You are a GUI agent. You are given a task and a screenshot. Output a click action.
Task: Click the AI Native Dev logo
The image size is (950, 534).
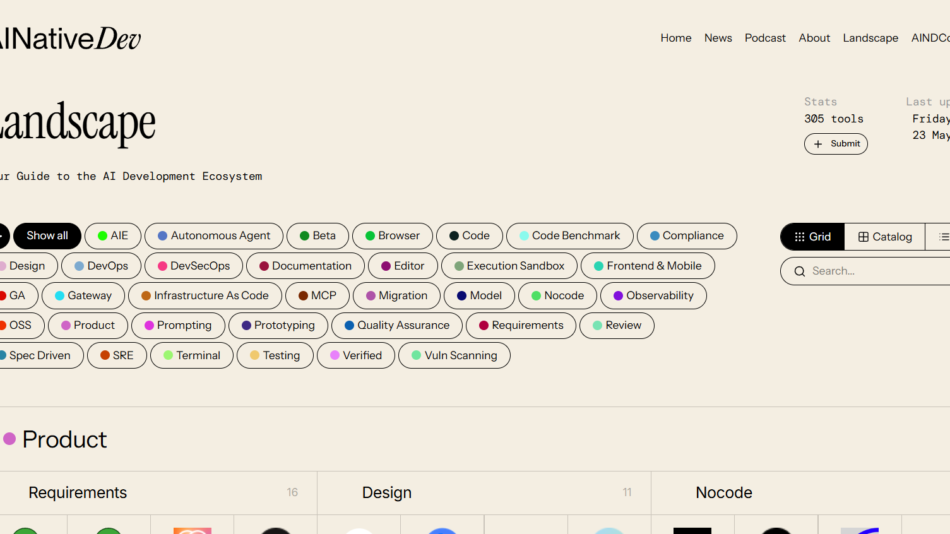click(68, 39)
